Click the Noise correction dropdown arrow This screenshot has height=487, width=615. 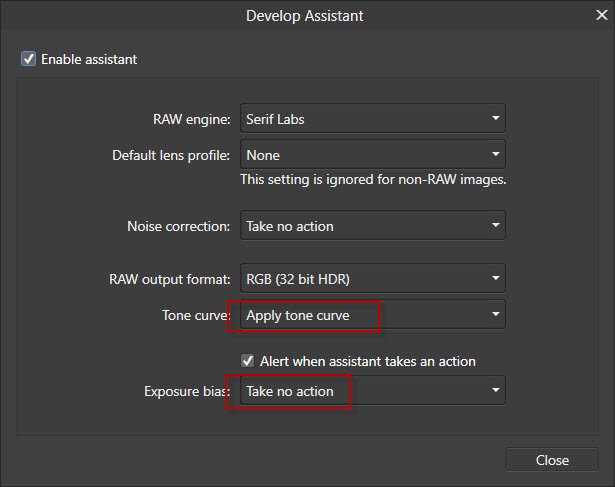(495, 226)
